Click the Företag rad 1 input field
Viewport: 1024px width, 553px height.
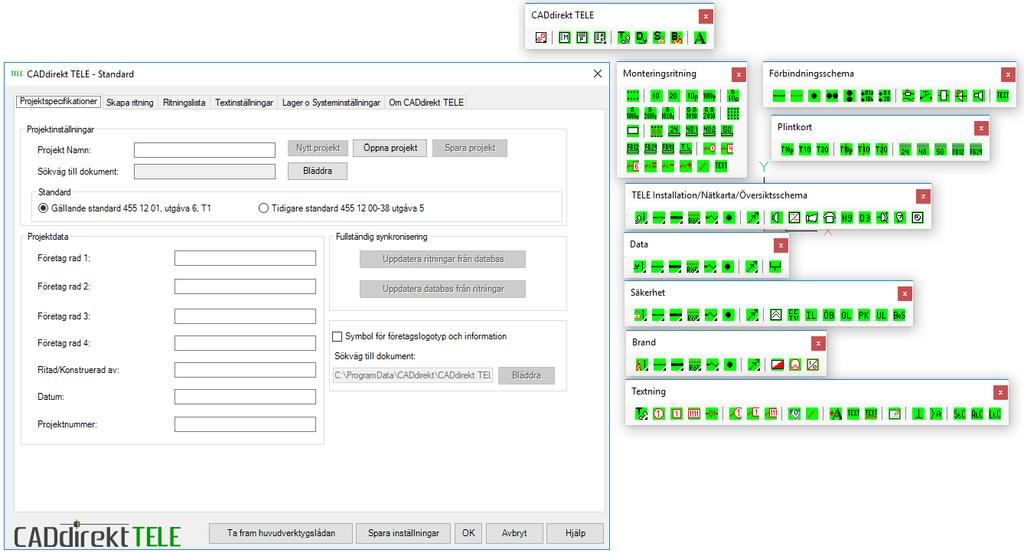pyautogui.click(x=245, y=259)
